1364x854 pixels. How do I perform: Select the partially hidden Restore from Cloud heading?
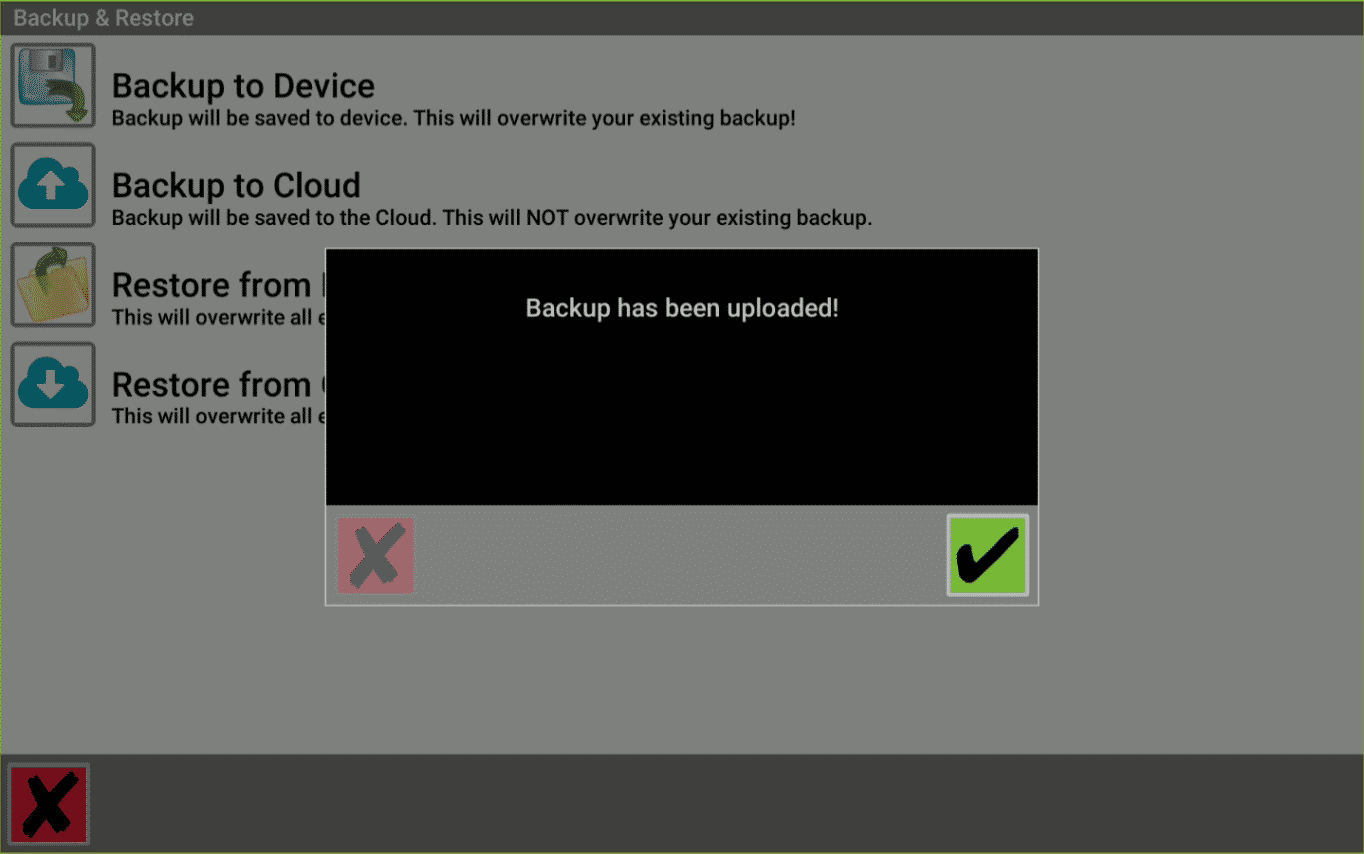point(218,385)
